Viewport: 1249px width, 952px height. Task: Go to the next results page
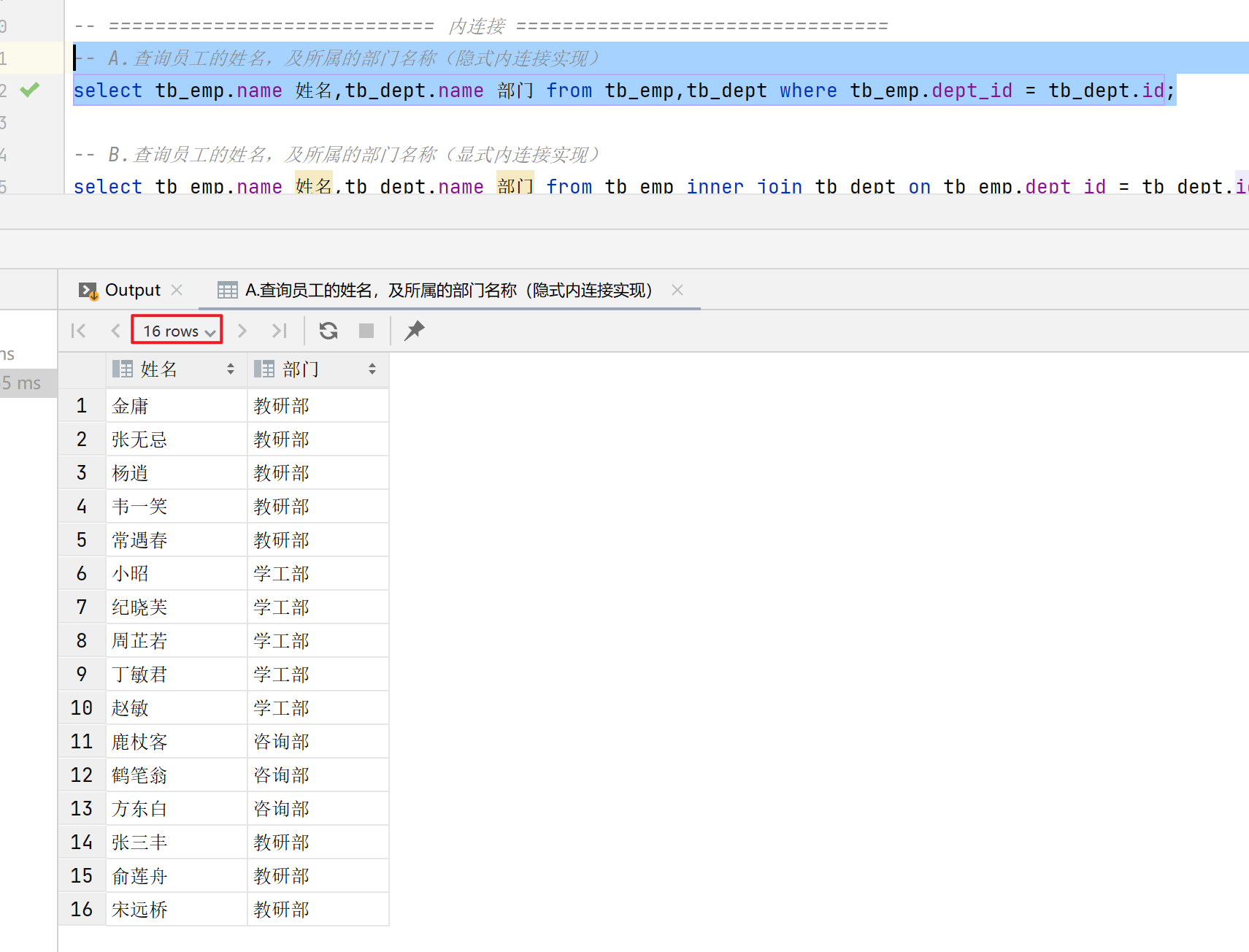coord(242,331)
